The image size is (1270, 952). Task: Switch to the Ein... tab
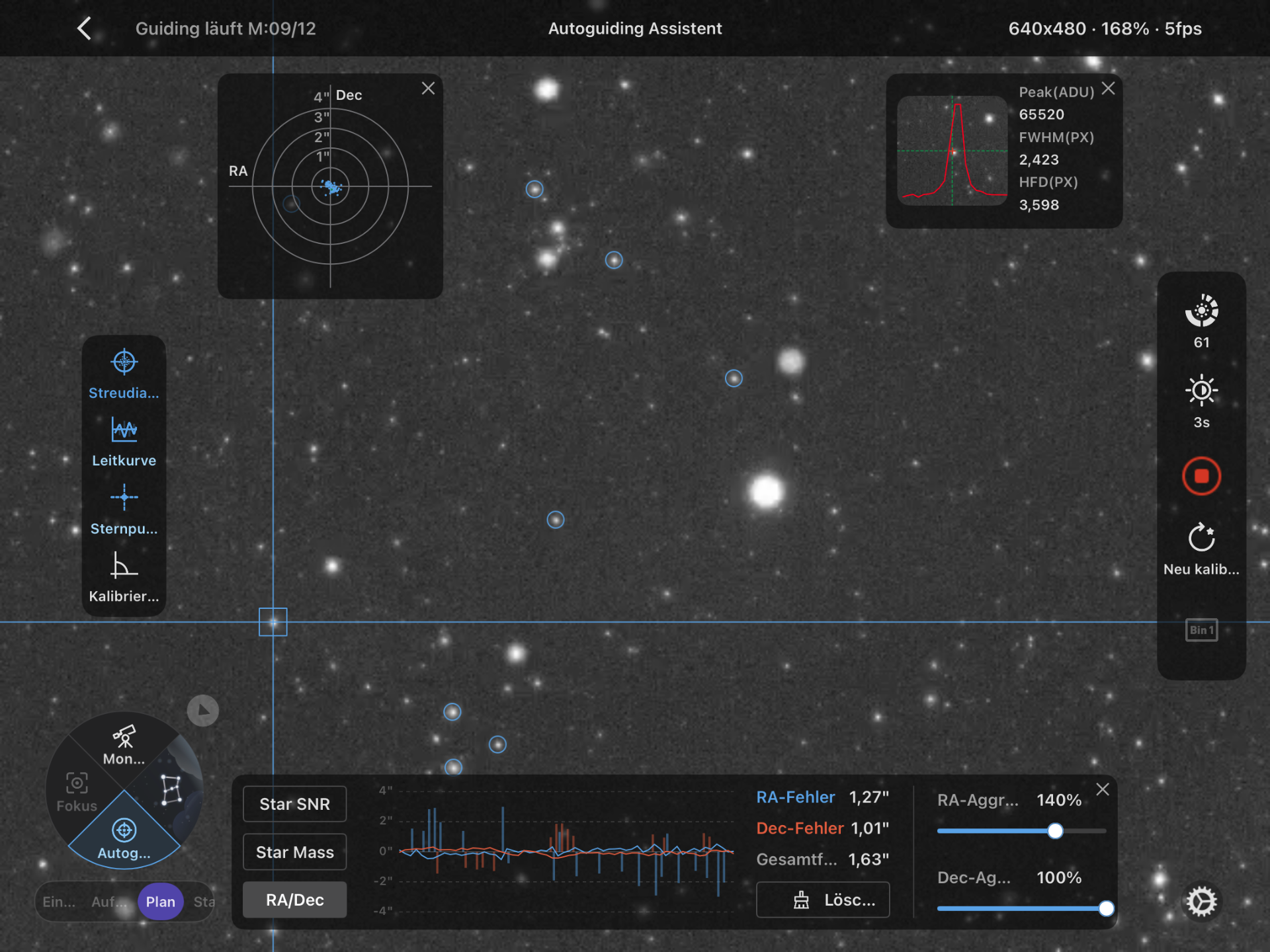coord(59,902)
